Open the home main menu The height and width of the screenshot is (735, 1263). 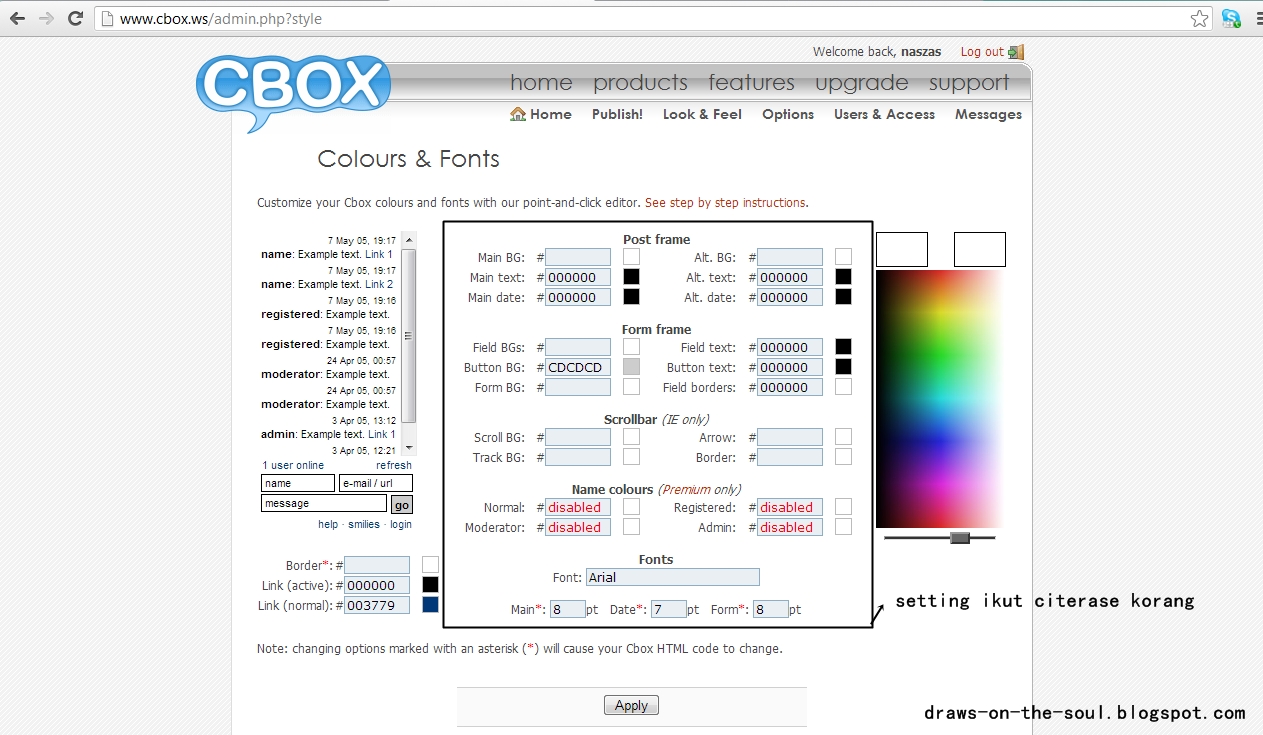[x=541, y=82]
